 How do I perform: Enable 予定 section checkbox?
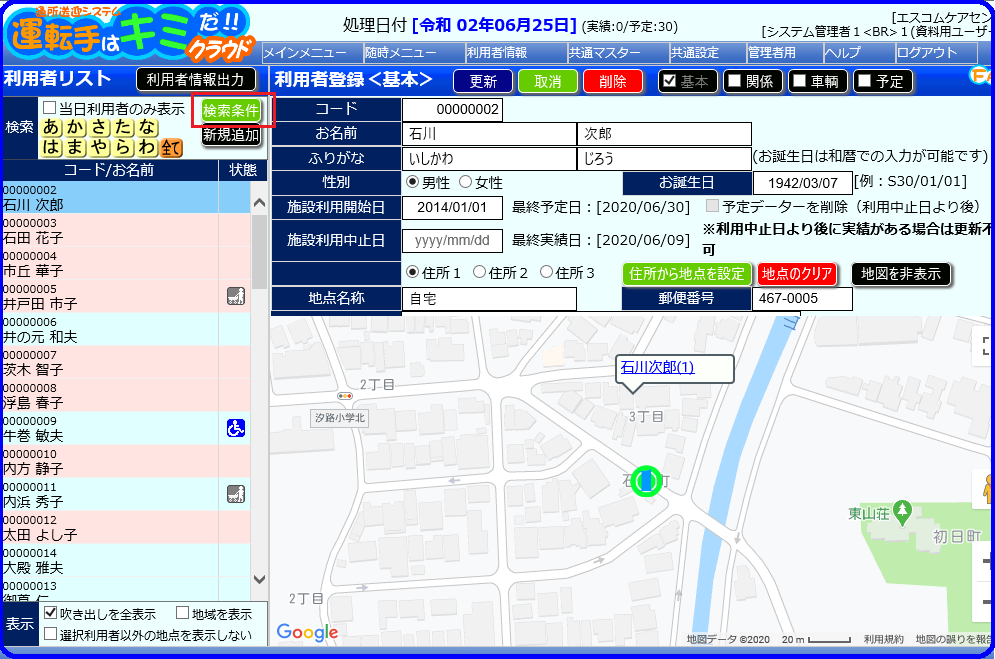point(865,81)
